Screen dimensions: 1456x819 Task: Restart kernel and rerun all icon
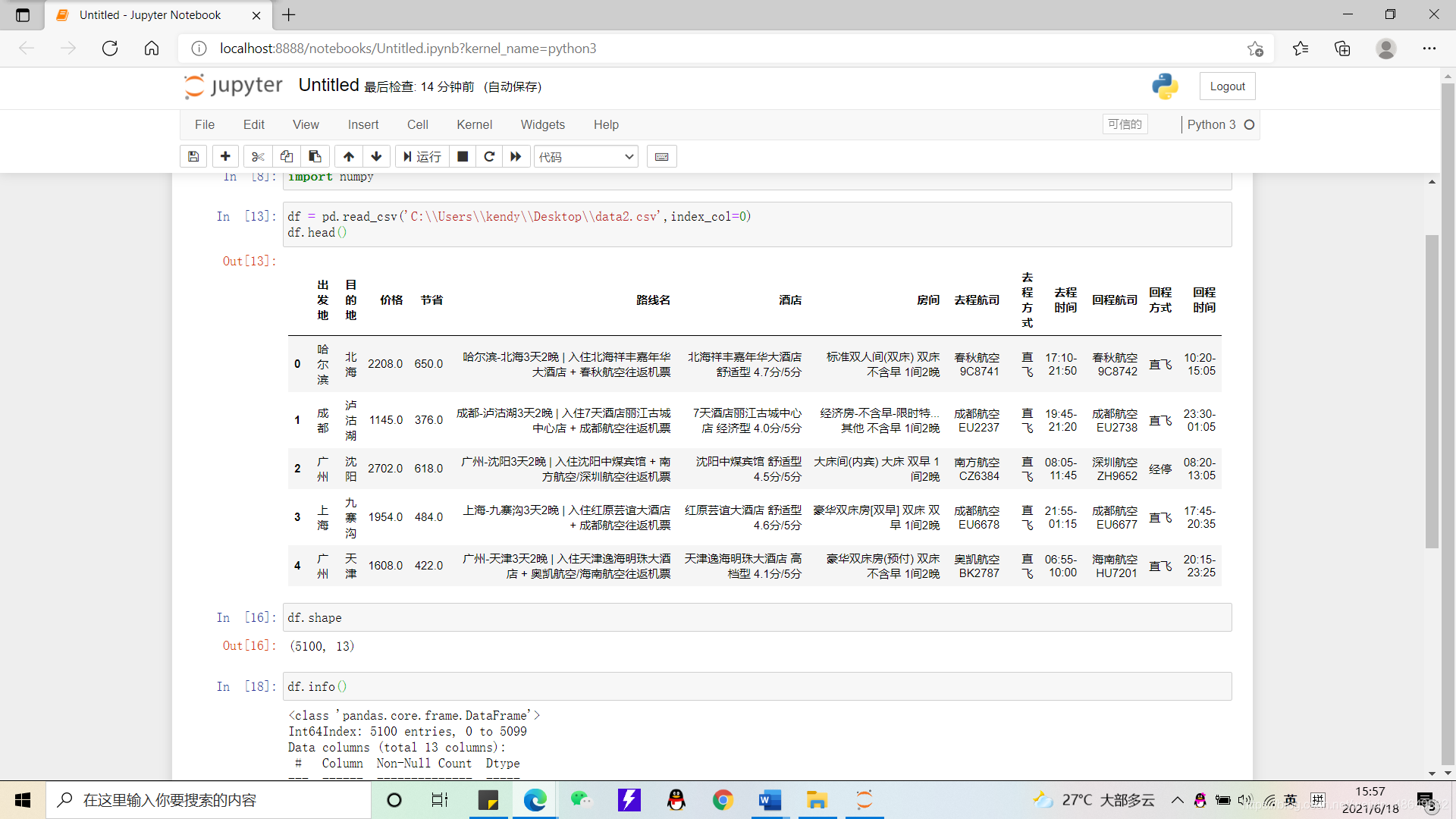click(x=516, y=156)
